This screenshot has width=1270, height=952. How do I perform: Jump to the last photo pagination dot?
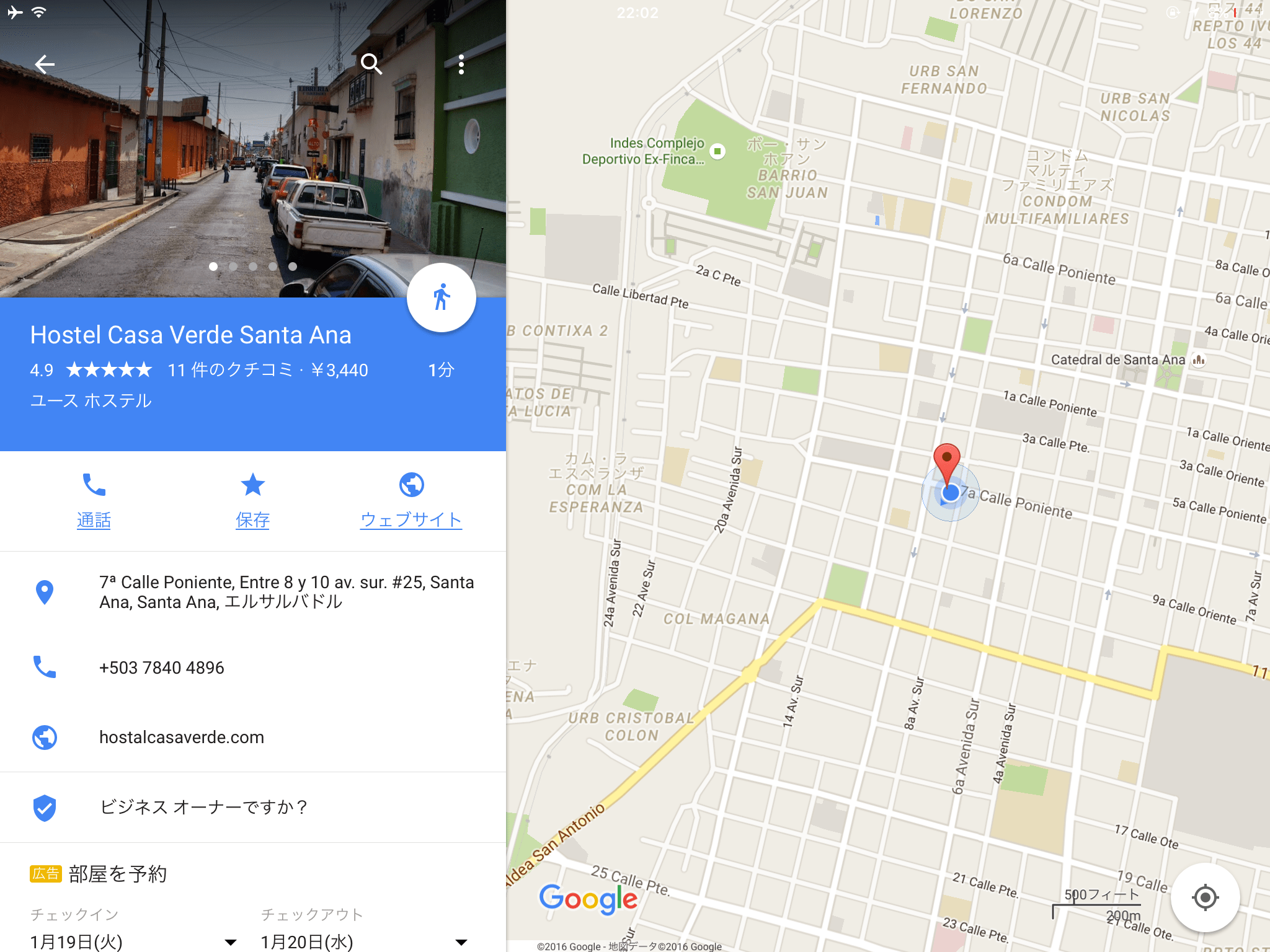click(293, 267)
